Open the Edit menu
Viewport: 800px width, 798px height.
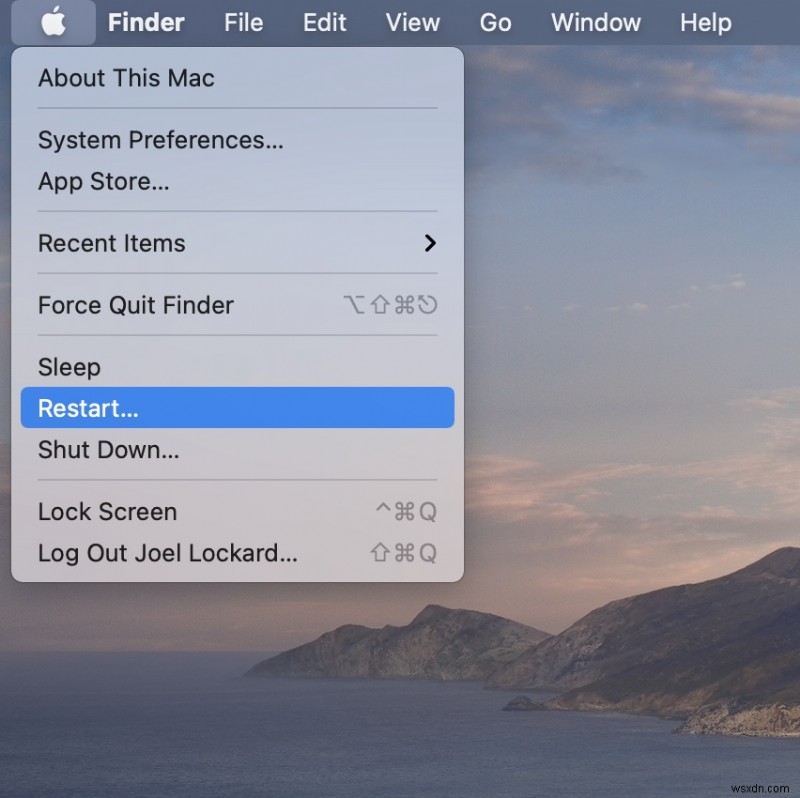click(324, 22)
